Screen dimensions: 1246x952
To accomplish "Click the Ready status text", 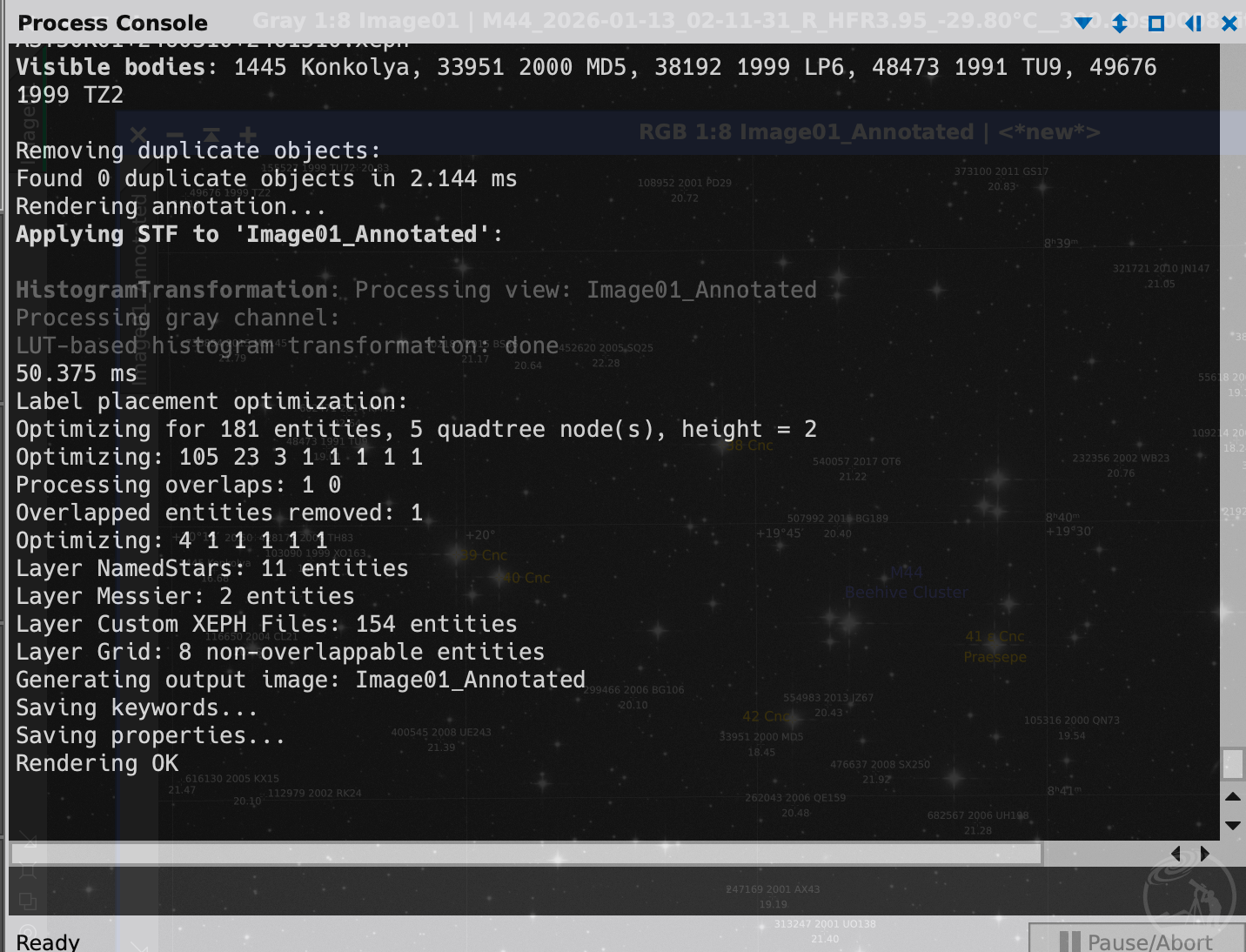I will pos(48,942).
